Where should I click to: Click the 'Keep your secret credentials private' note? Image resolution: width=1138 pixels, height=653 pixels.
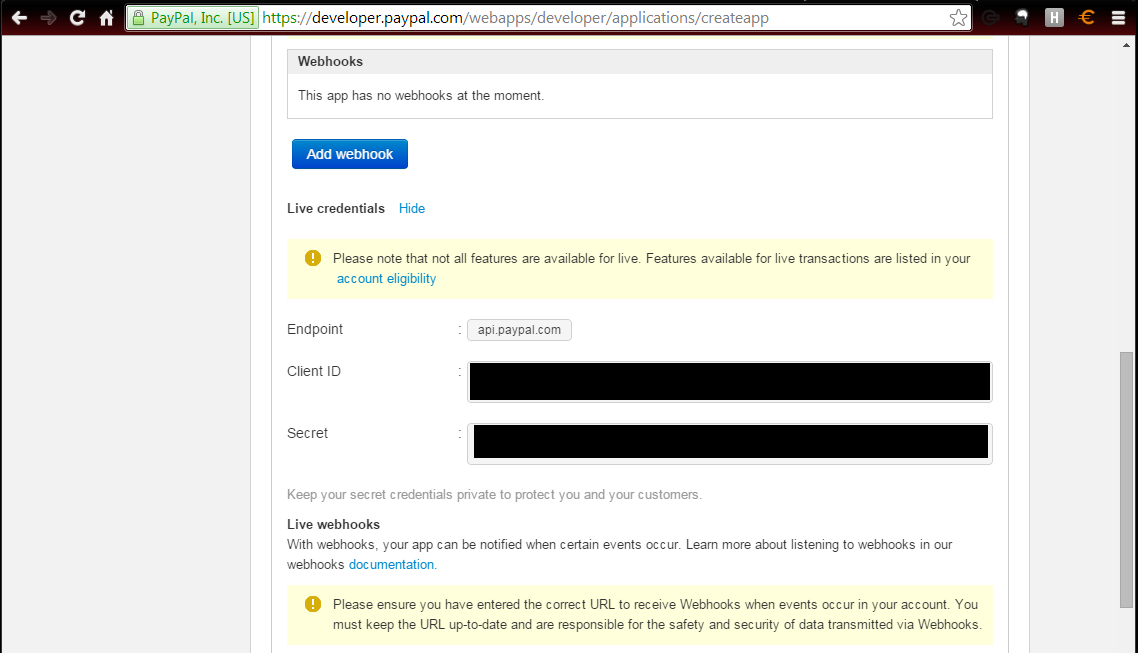(x=494, y=495)
